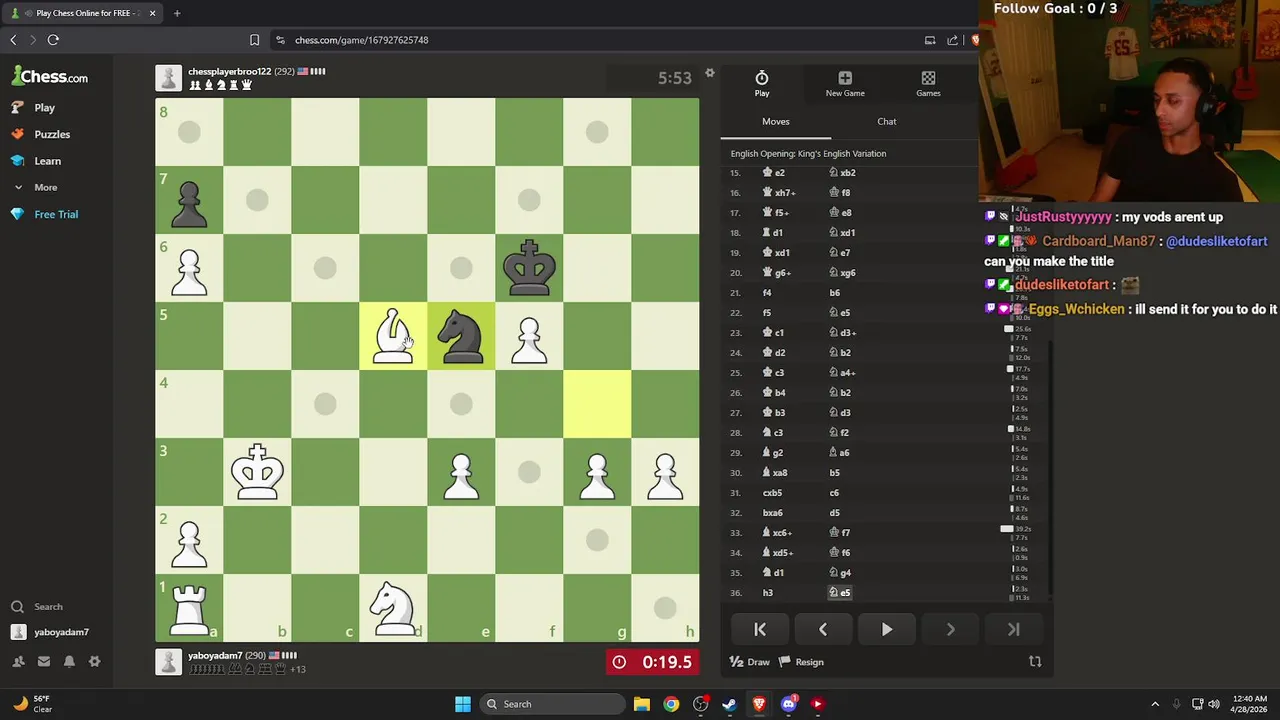Select move 36 black e5 in move list
Image resolution: width=1280 pixels, height=720 pixels.
point(840,593)
